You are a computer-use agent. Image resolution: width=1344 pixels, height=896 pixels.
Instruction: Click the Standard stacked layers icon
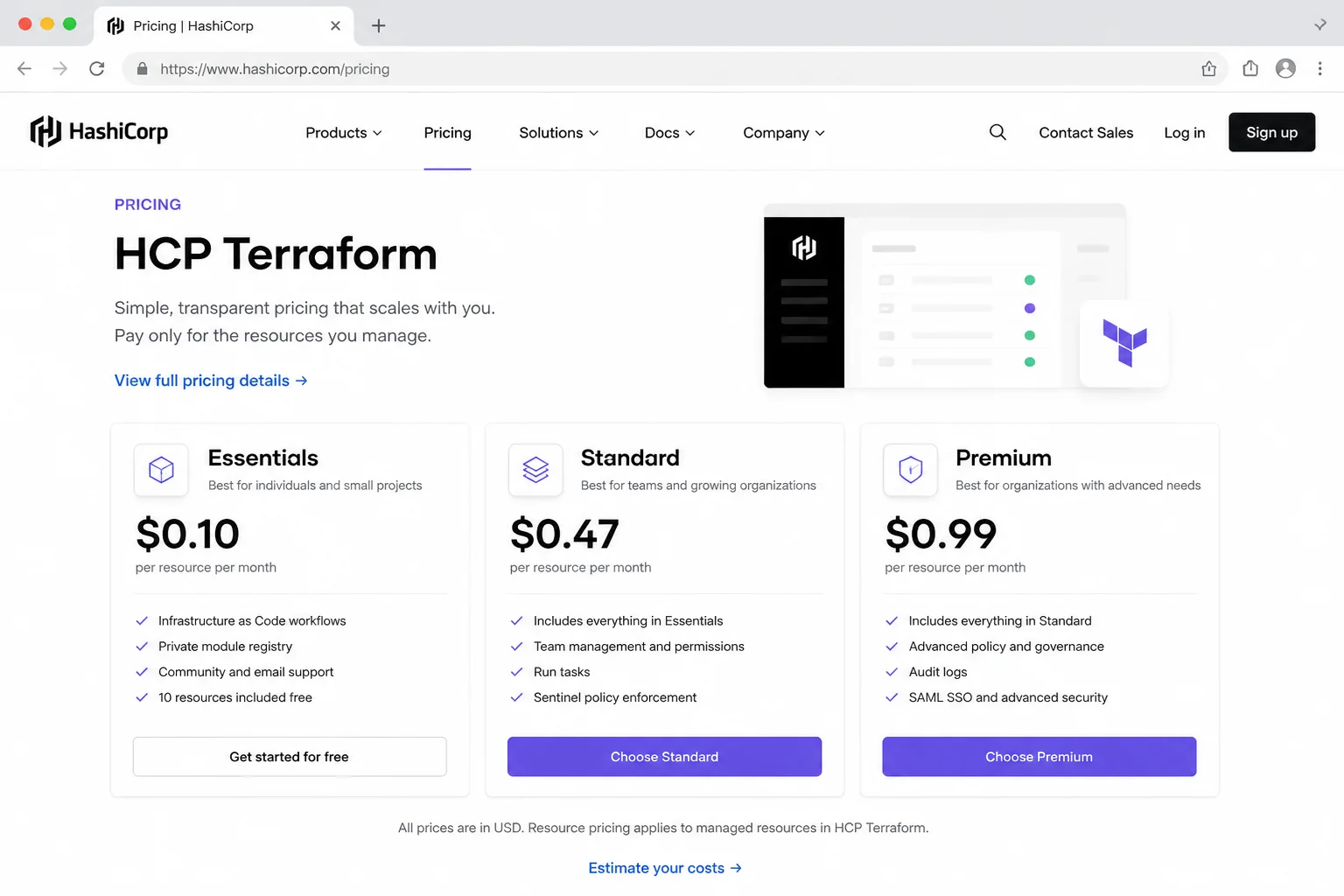click(x=535, y=470)
